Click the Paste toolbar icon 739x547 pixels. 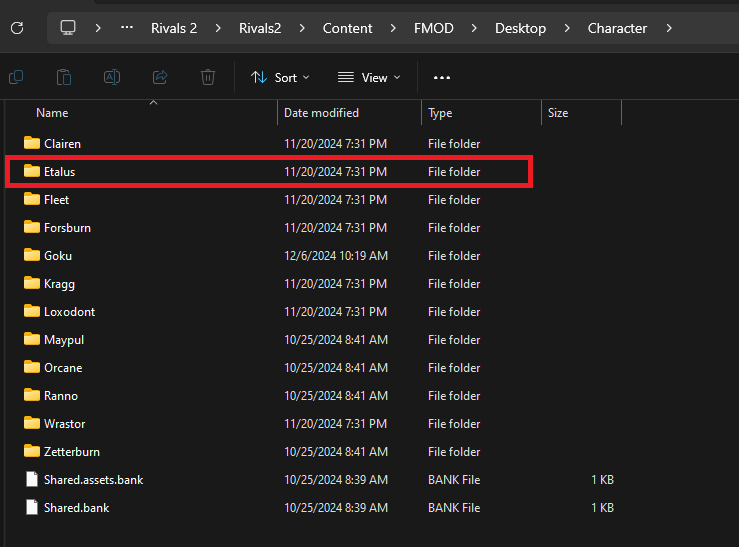coord(64,77)
